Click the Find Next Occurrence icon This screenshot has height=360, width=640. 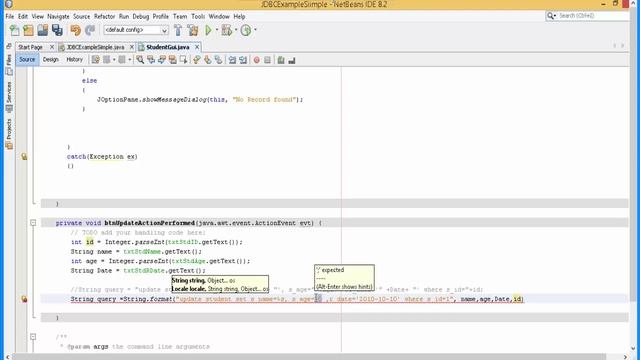point(162,60)
